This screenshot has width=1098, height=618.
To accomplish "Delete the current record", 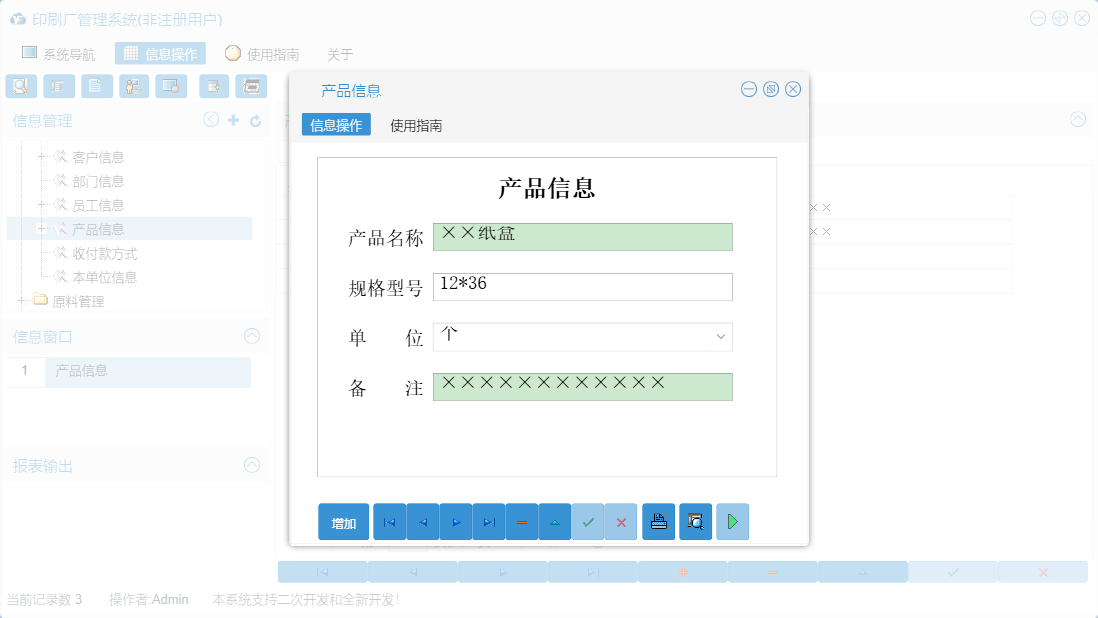I will tap(521, 521).
